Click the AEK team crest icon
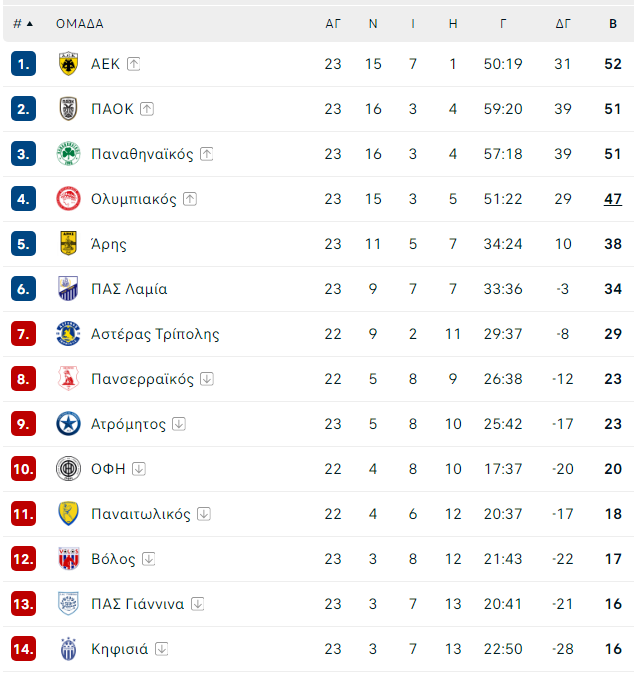 [69, 64]
